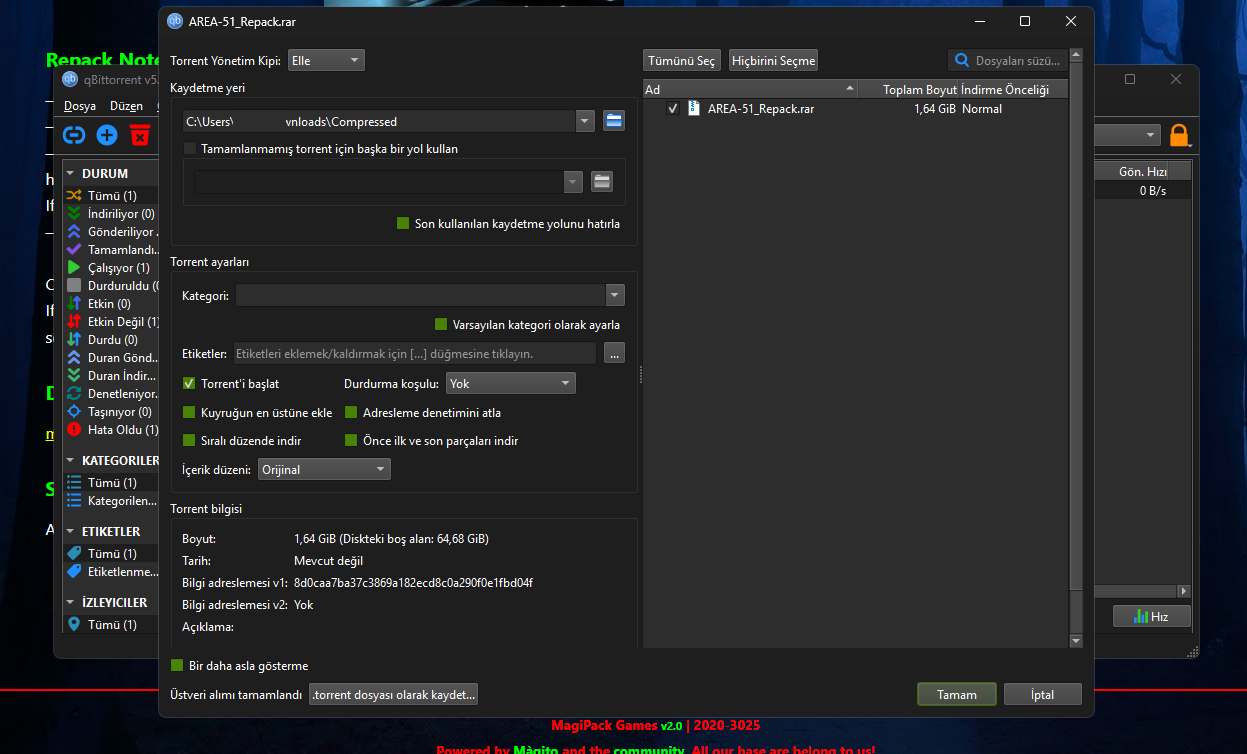This screenshot has height=754, width=1247.
Task: Toggle Adresleme denetimini atla checkbox
Action: [x=351, y=412]
